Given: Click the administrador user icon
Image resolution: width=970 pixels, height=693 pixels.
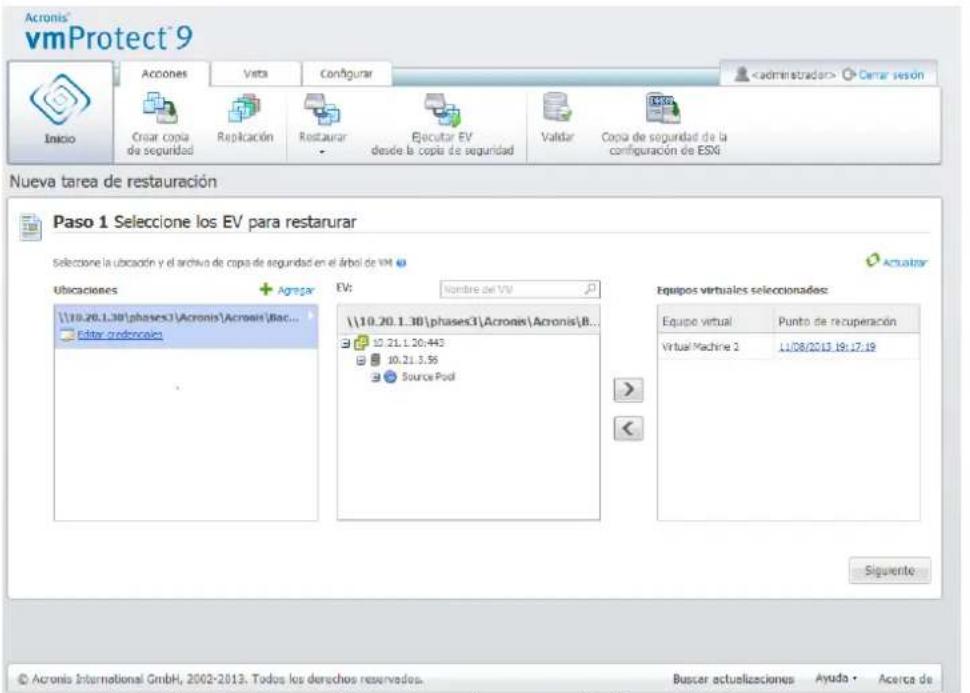Looking at the screenshot, I should (x=741, y=75).
